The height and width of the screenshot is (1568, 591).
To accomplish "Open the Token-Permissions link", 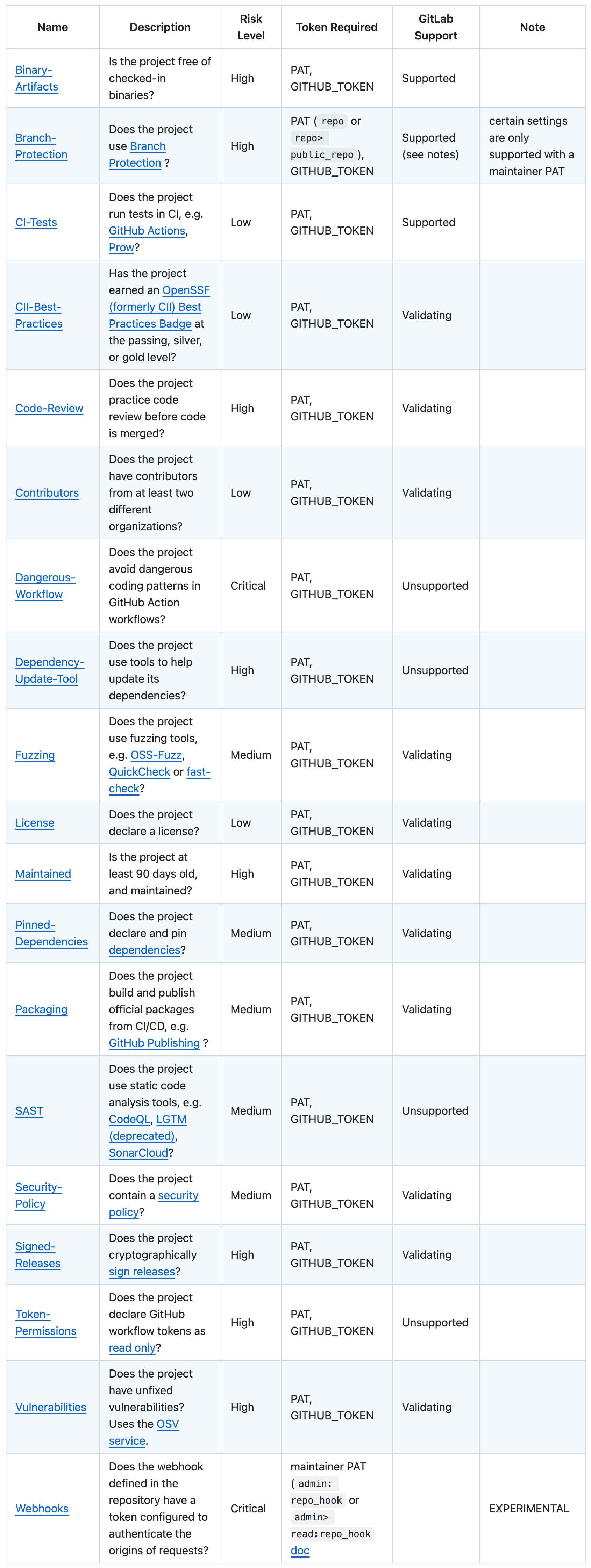I will pyautogui.click(x=46, y=1323).
